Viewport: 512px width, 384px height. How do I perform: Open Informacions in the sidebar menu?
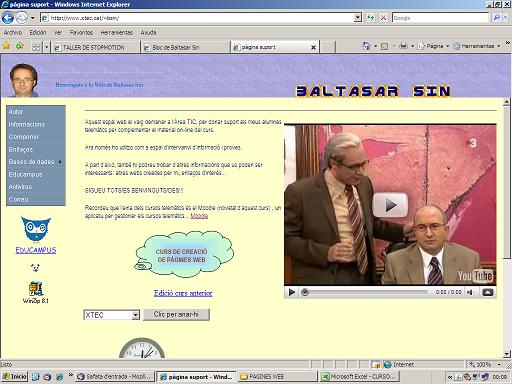[x=36, y=124]
